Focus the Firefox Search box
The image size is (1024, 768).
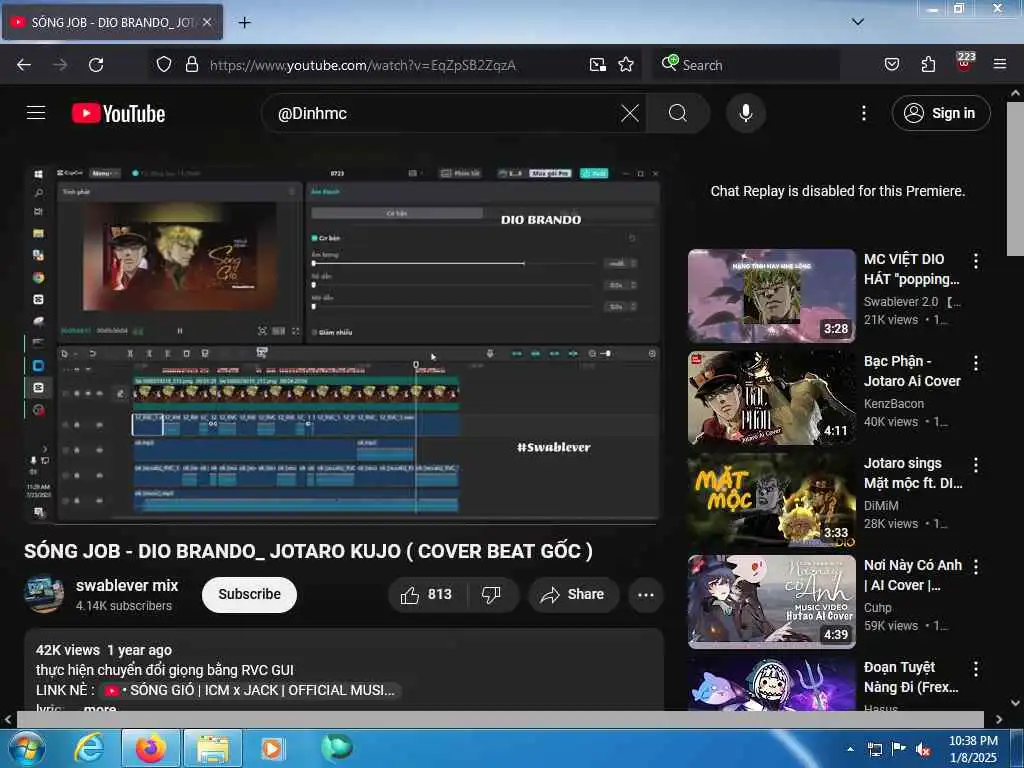[x=746, y=65]
